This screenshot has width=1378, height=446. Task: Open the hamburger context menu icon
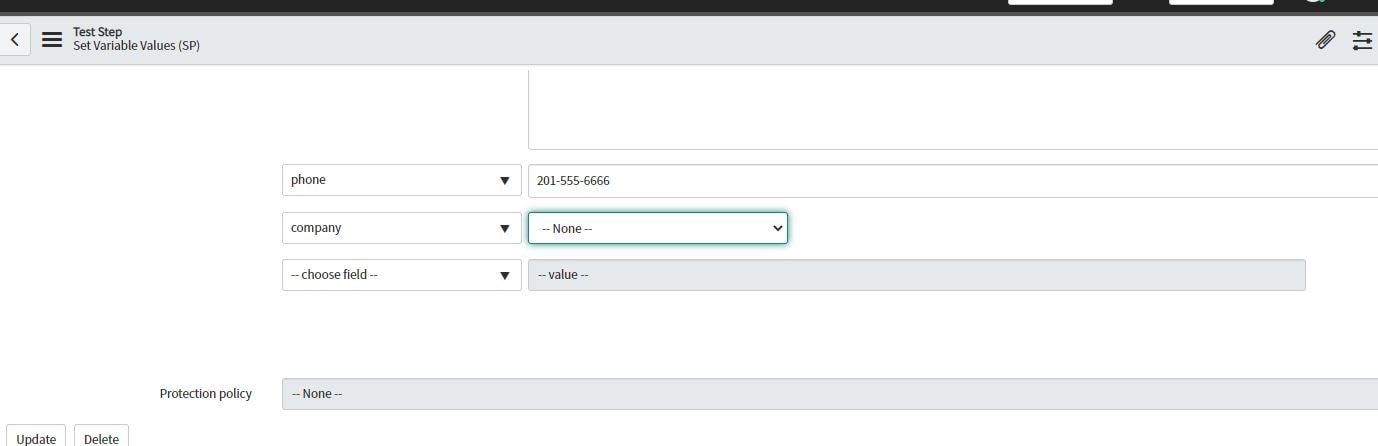52,40
